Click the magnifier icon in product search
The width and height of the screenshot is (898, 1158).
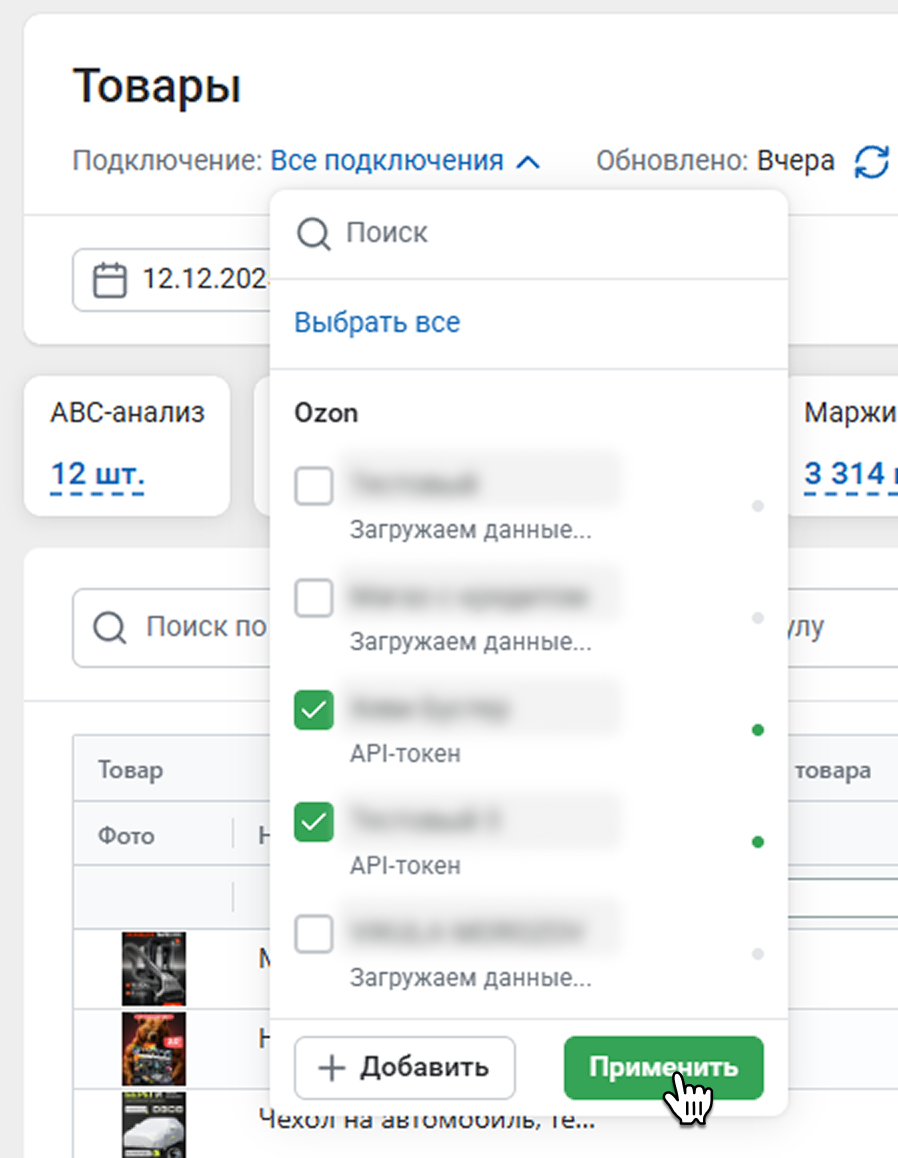pos(110,628)
